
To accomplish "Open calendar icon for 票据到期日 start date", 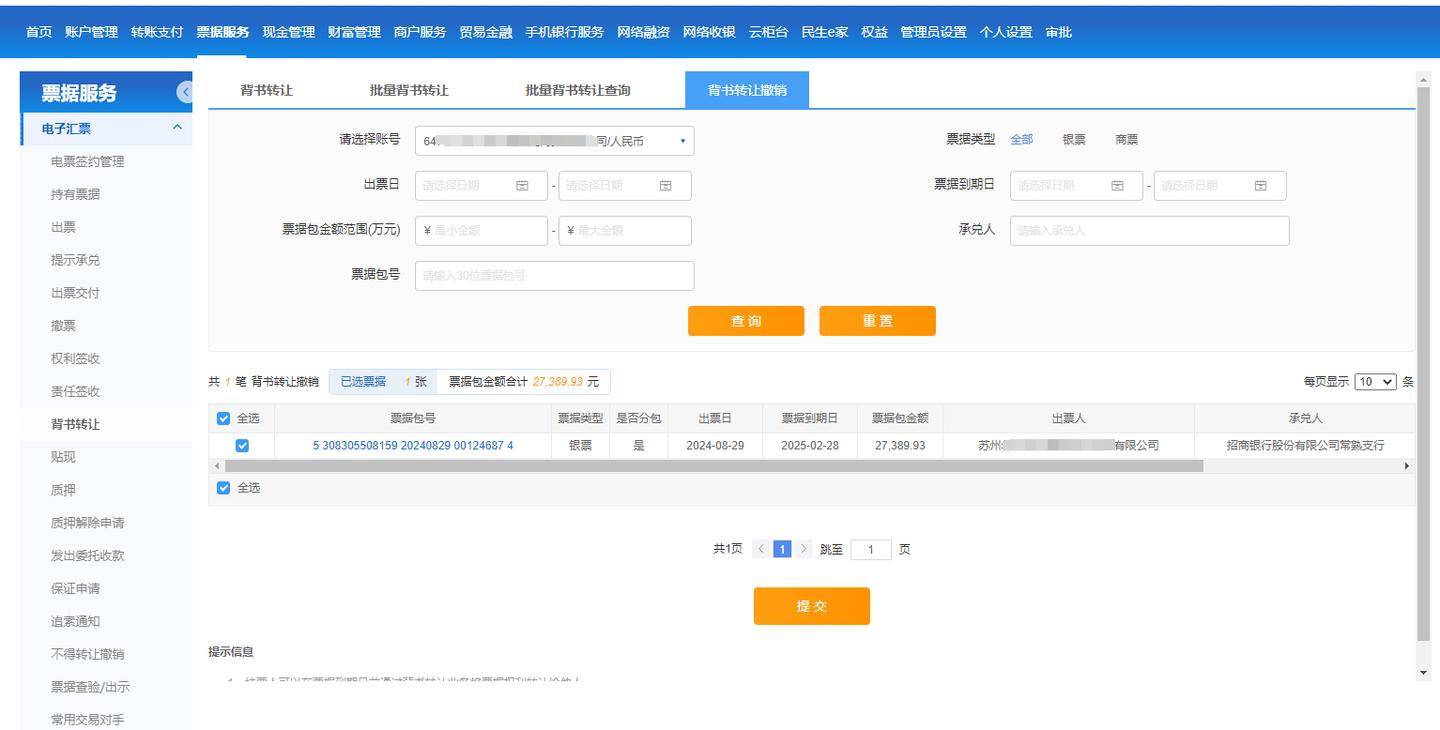I will click(x=1117, y=186).
